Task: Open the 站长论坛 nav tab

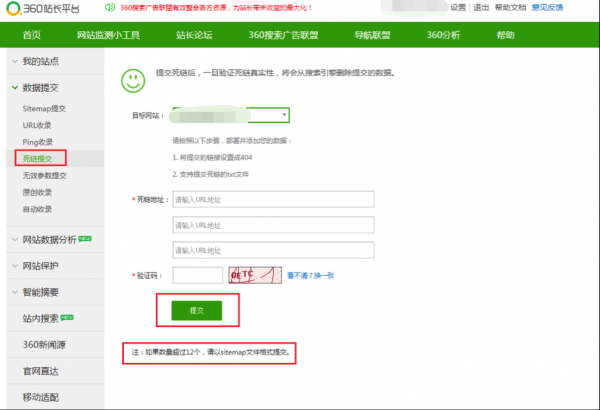Action: click(194, 35)
